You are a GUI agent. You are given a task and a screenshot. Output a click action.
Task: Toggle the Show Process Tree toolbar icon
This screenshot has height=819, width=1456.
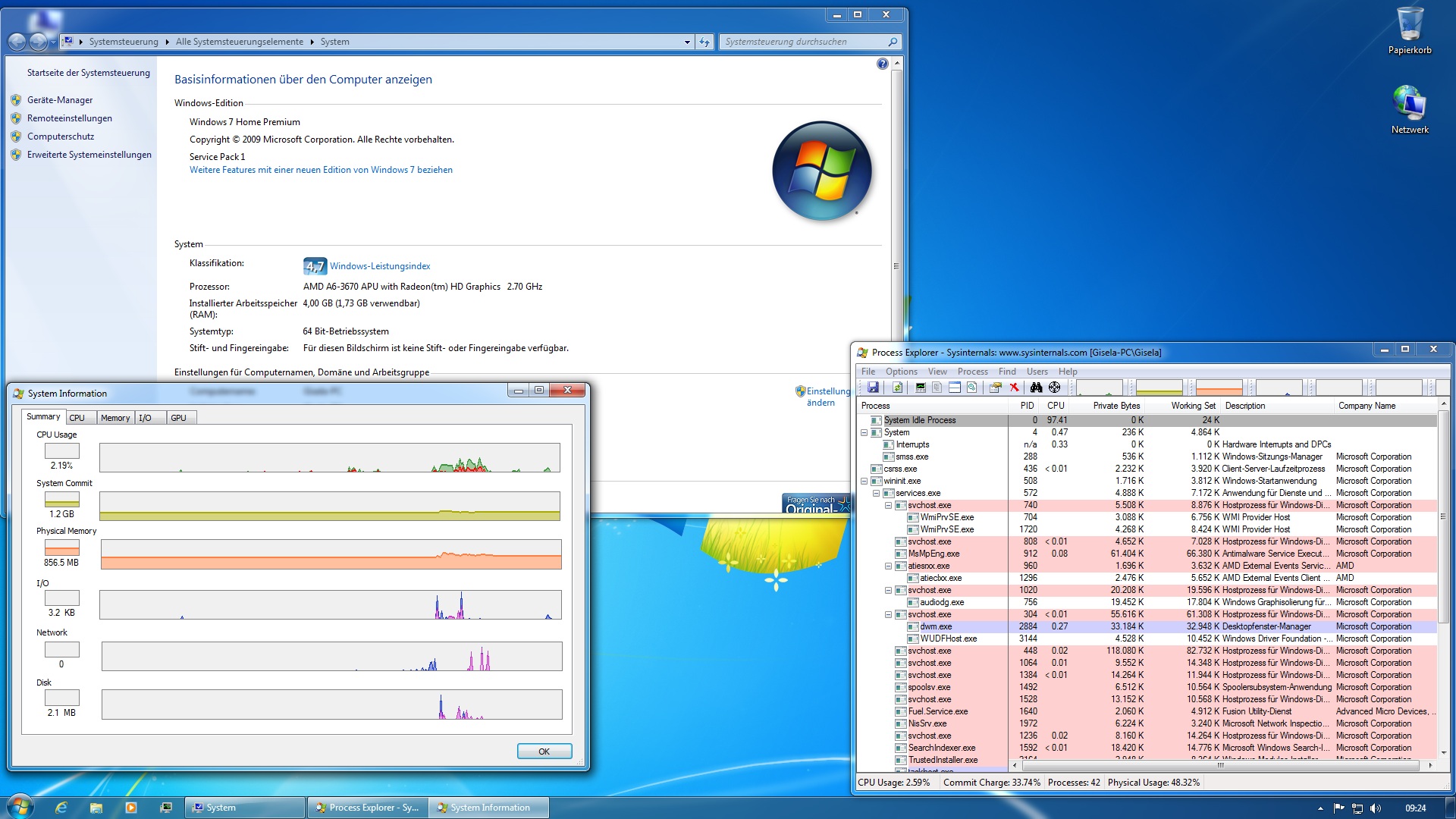click(x=937, y=388)
